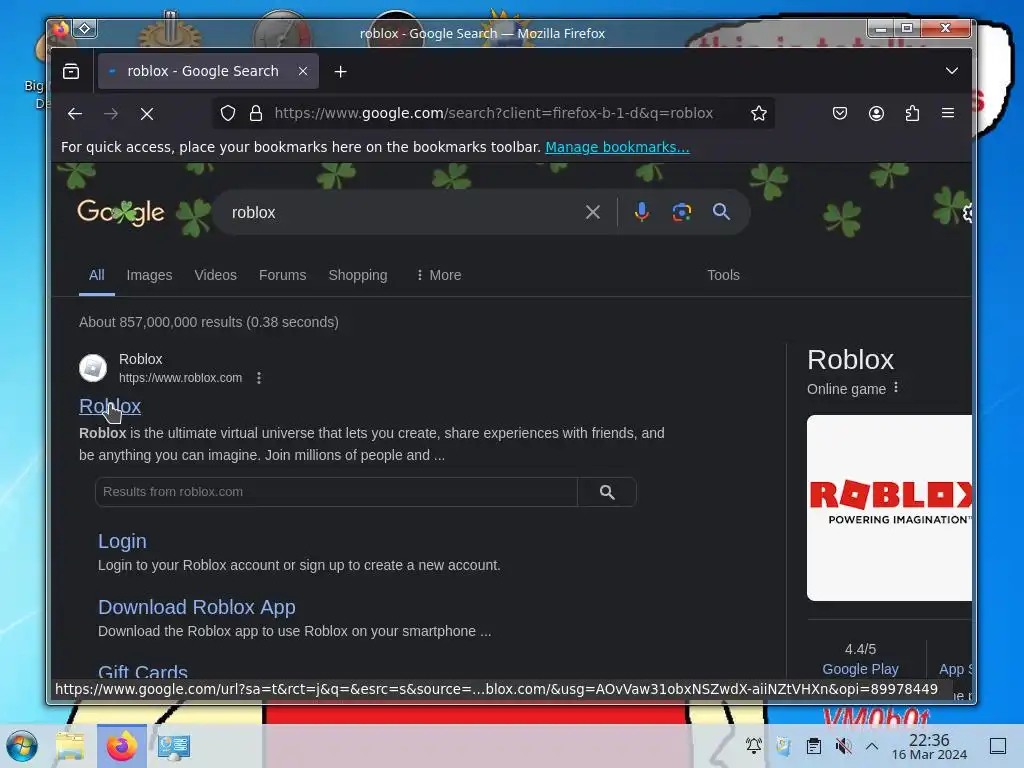The height and width of the screenshot is (768, 1024).
Task: Unmute the volume tray icon
Action: click(x=843, y=746)
